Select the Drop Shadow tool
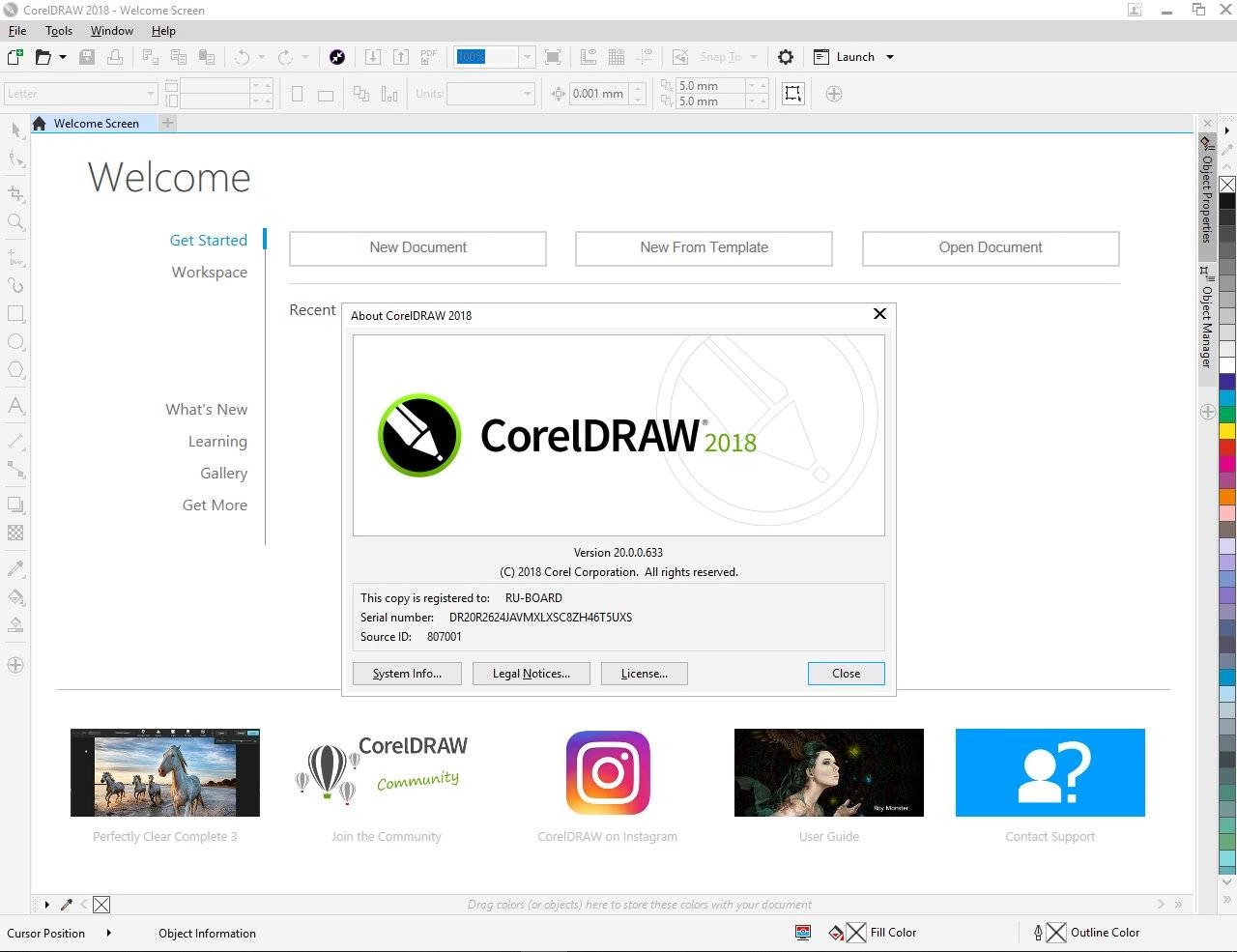This screenshot has width=1237, height=952. tap(15, 505)
